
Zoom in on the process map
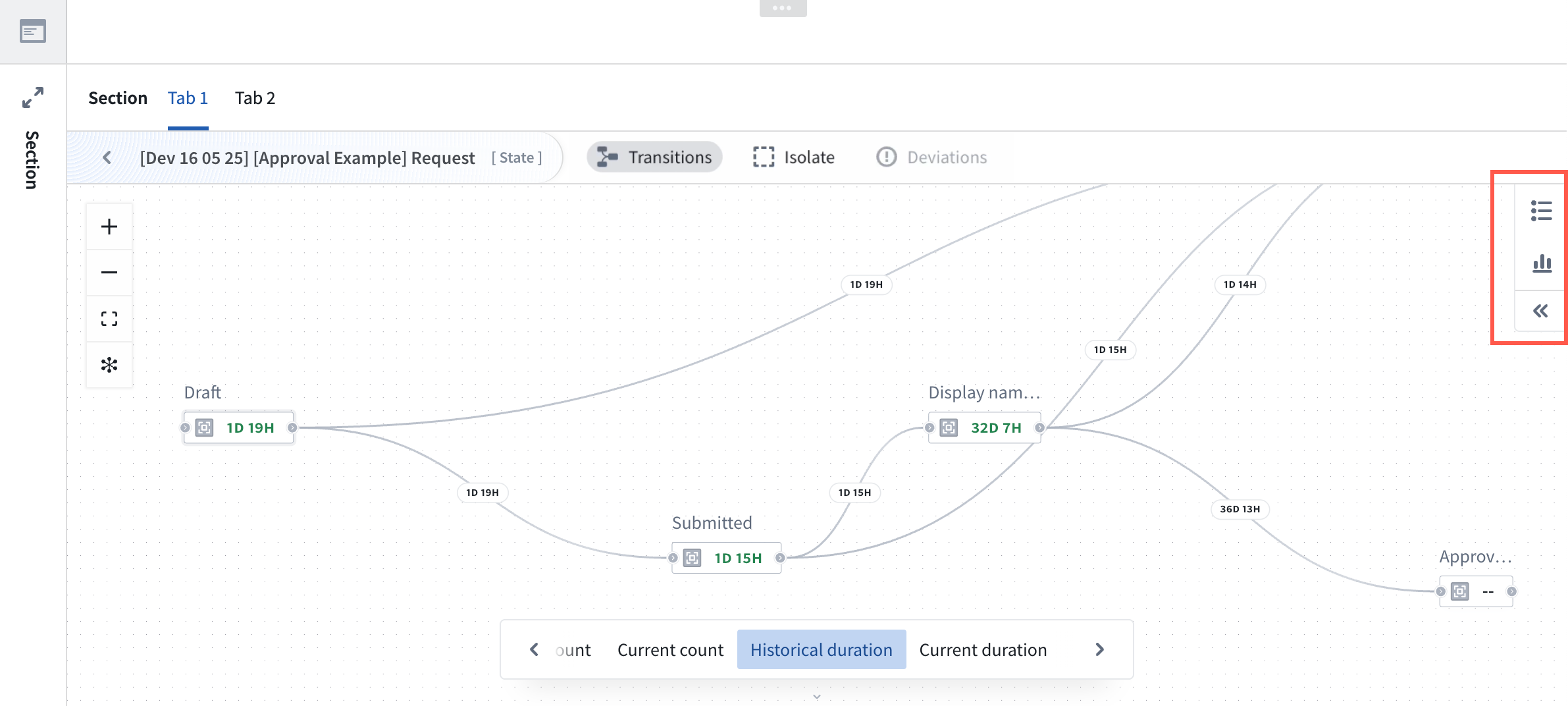click(x=109, y=225)
